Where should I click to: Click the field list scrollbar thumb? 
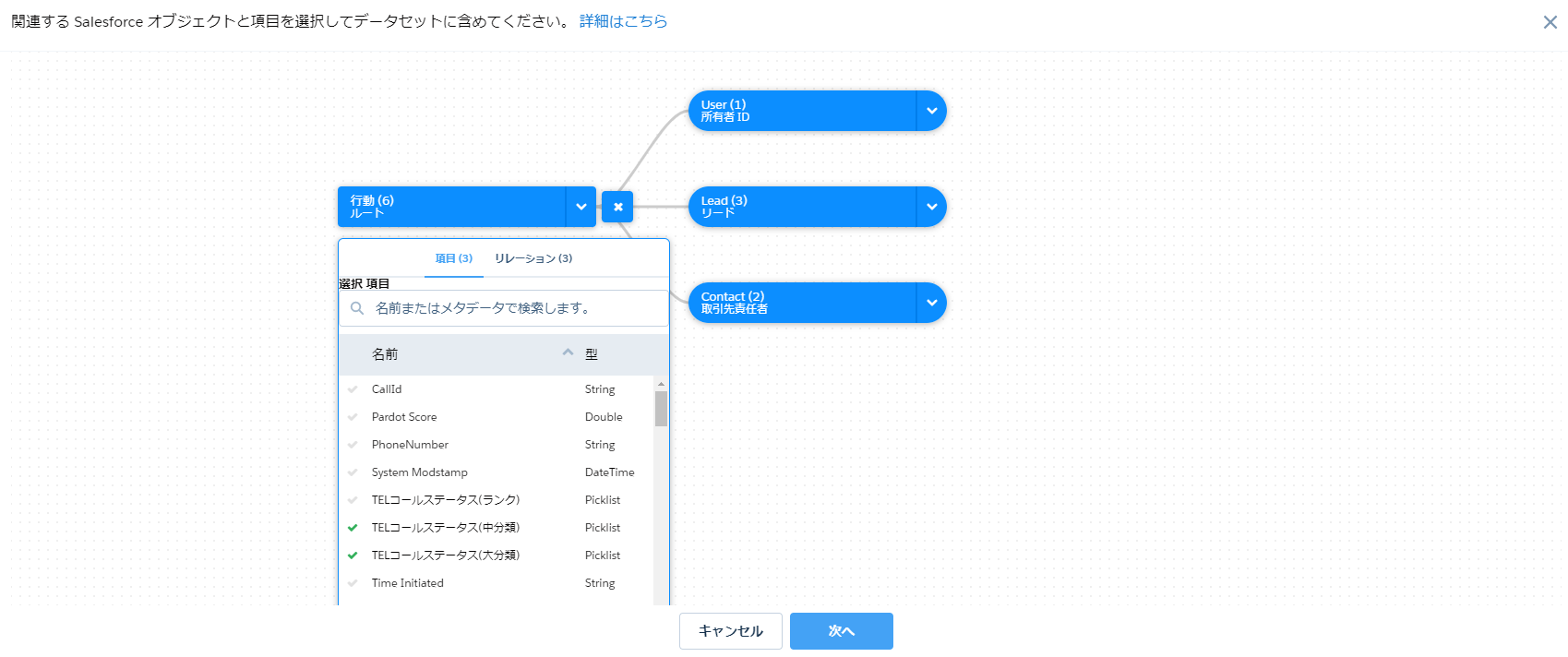coord(661,409)
